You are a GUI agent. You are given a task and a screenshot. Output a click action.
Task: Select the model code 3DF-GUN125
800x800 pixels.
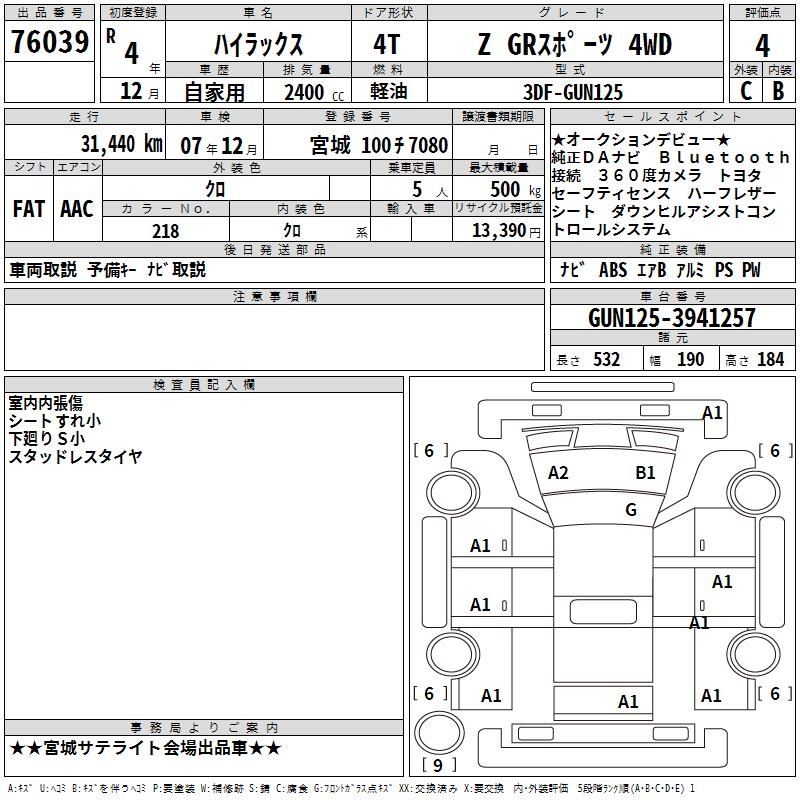(573, 92)
